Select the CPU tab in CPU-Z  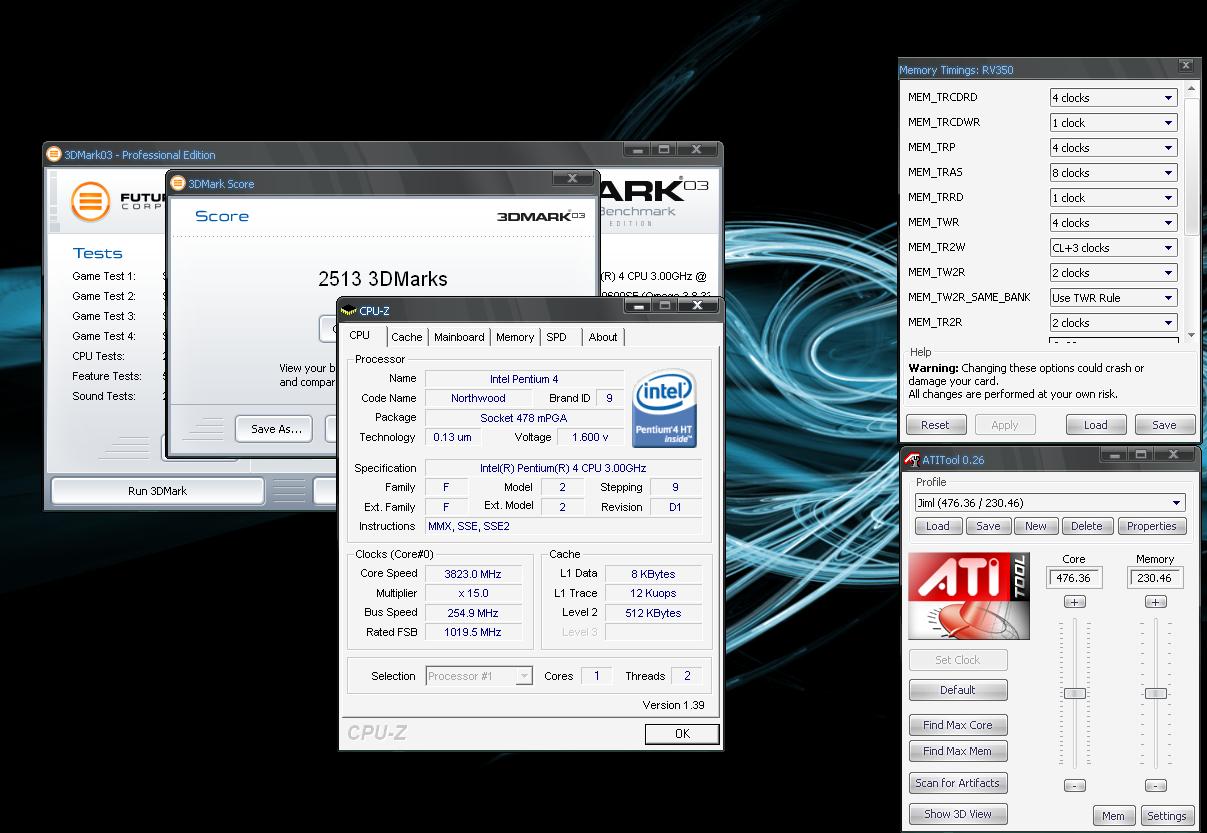pyautogui.click(x=360, y=336)
